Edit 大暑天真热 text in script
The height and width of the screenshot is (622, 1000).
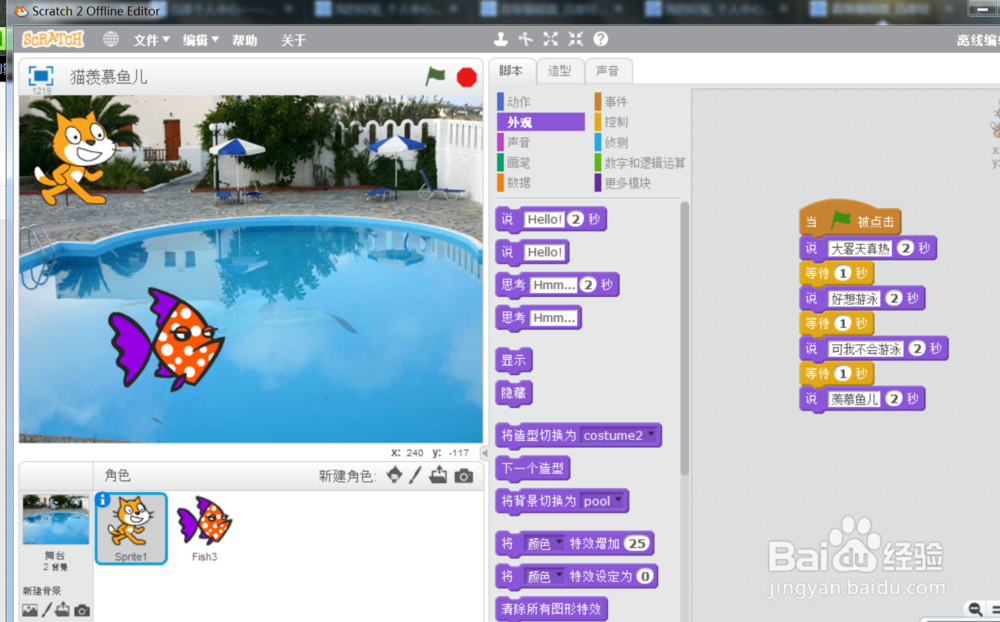point(860,249)
